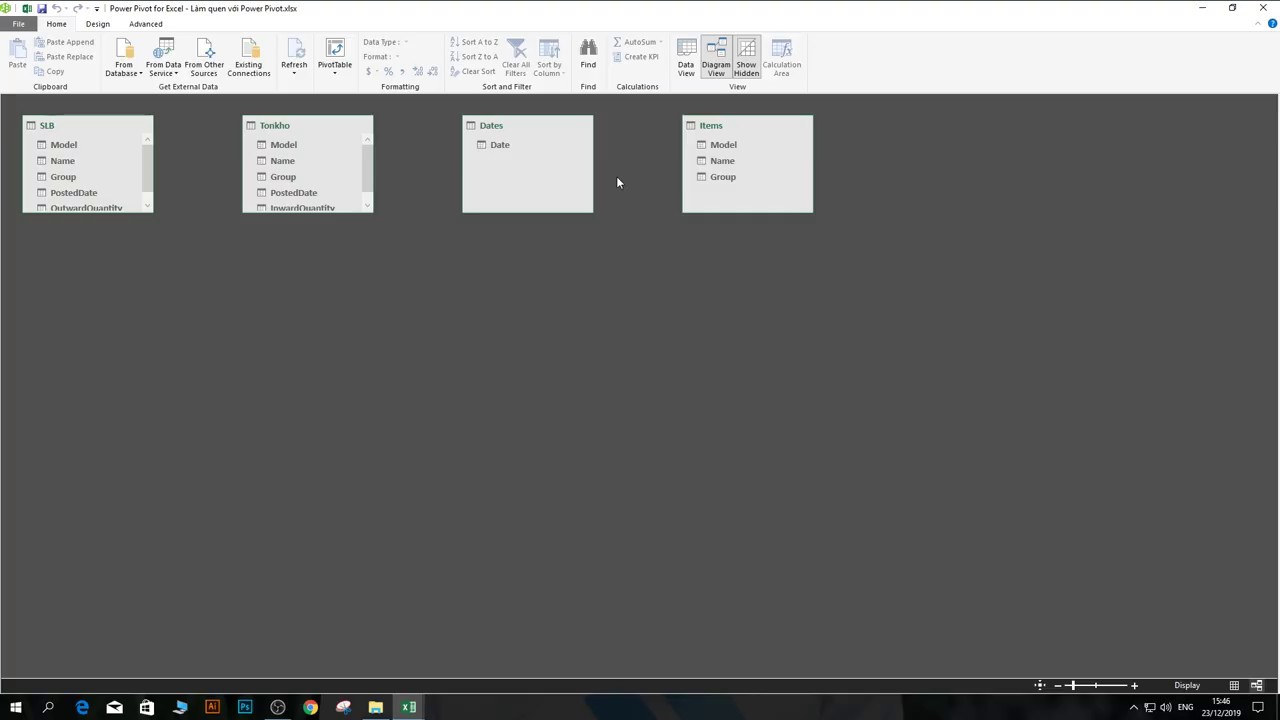Image resolution: width=1280 pixels, height=720 pixels.
Task: Click Copy in the Clipboard group
Action: click(49, 72)
